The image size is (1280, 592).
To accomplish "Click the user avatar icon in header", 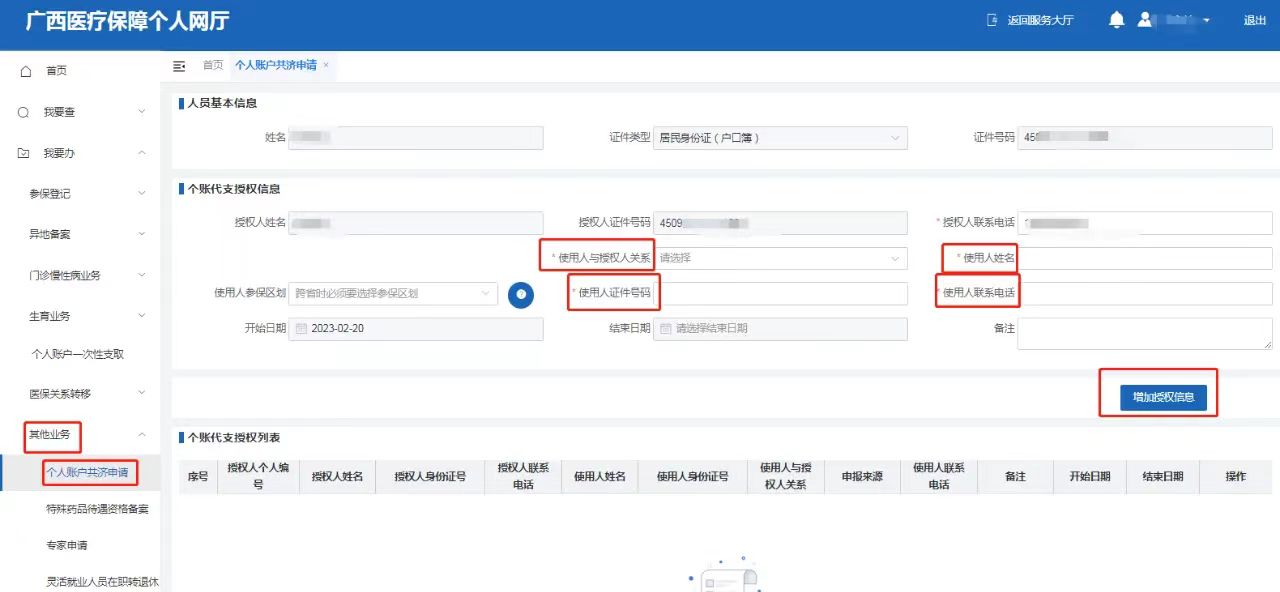I will tap(1145, 20).
